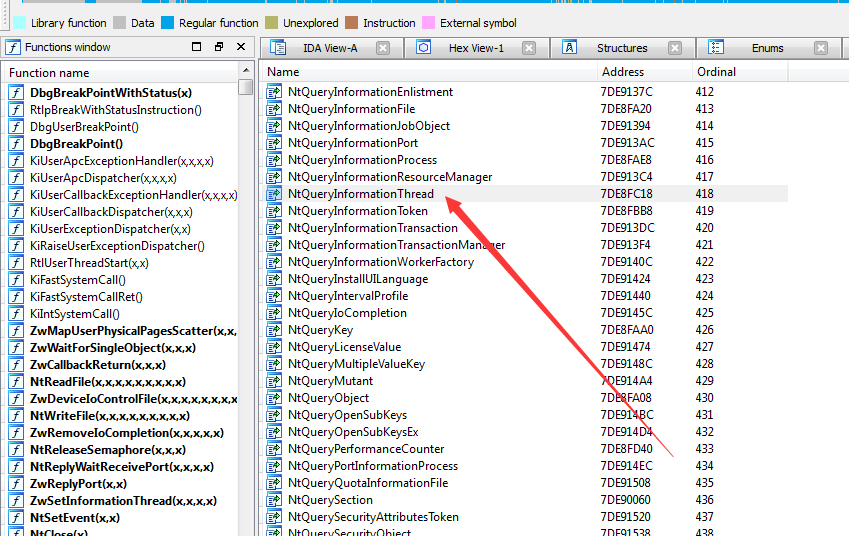The width and height of the screenshot is (849, 536).
Task: Click the Hex View-1 tab icon
Action: (x=423, y=48)
